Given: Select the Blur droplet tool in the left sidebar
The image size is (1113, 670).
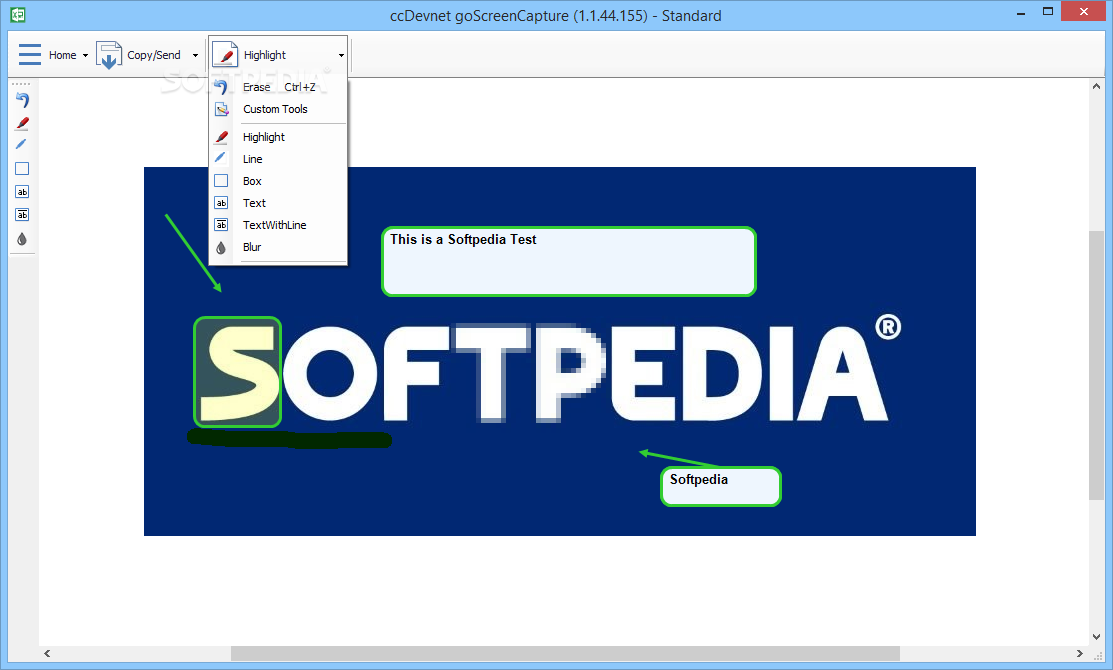Looking at the screenshot, I should click(x=22, y=238).
